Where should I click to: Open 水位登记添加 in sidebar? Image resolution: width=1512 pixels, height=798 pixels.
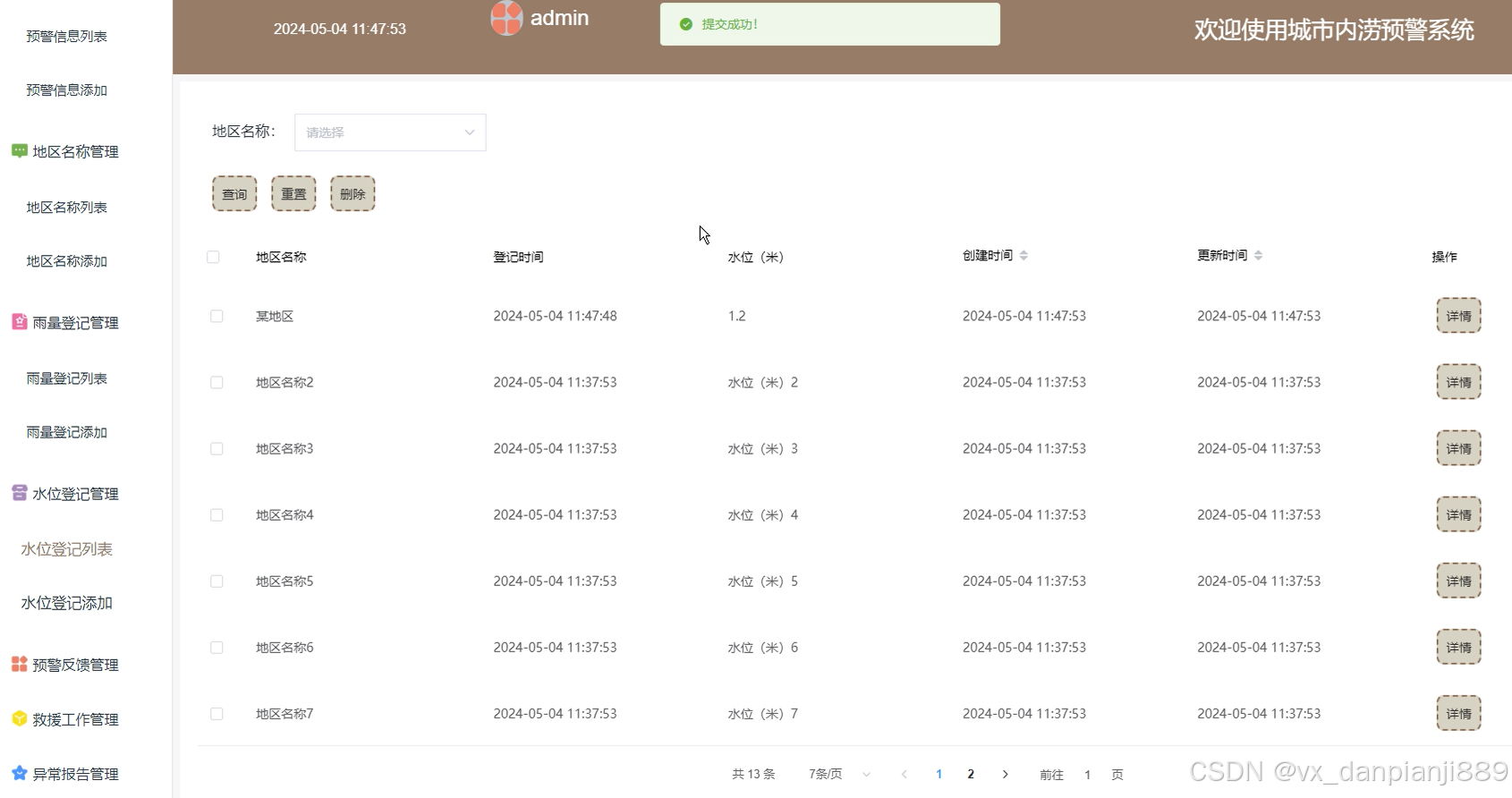click(67, 602)
